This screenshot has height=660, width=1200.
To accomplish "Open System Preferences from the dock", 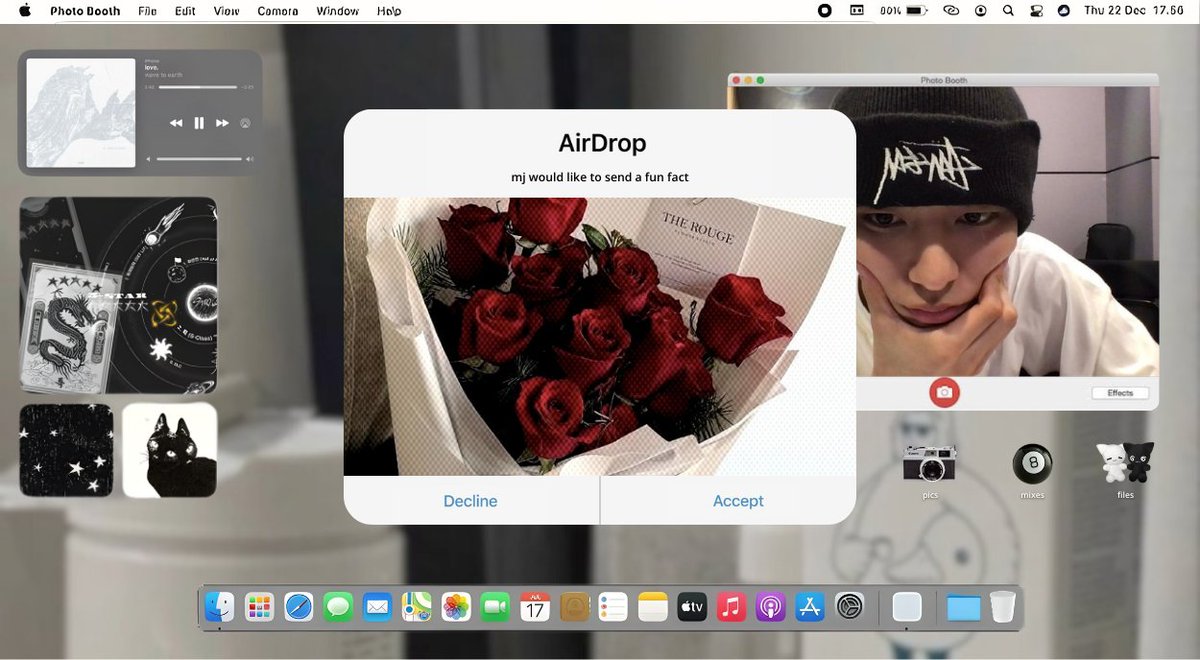I will coord(849,606).
